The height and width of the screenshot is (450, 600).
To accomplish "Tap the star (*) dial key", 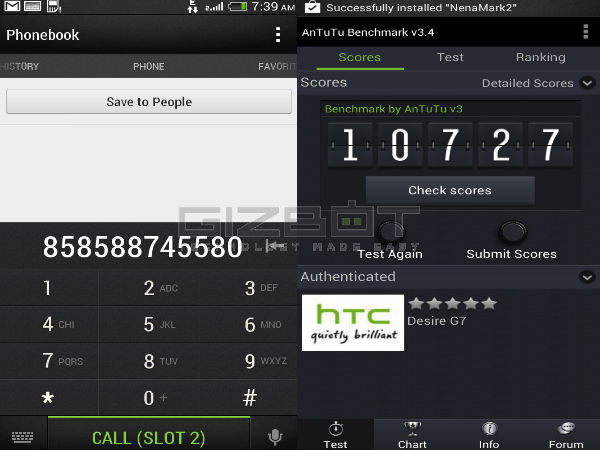I will [49, 398].
